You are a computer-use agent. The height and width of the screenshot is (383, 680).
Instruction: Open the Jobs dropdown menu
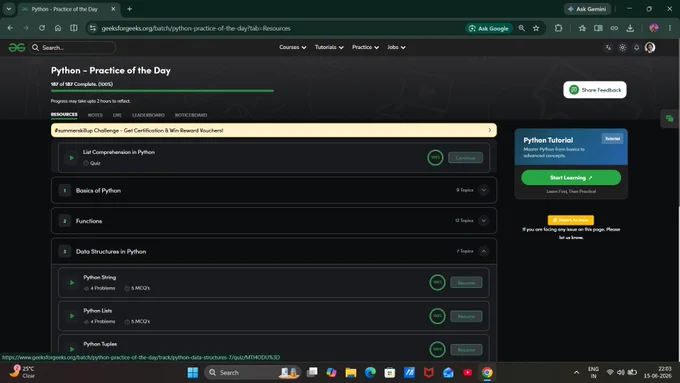coord(396,47)
